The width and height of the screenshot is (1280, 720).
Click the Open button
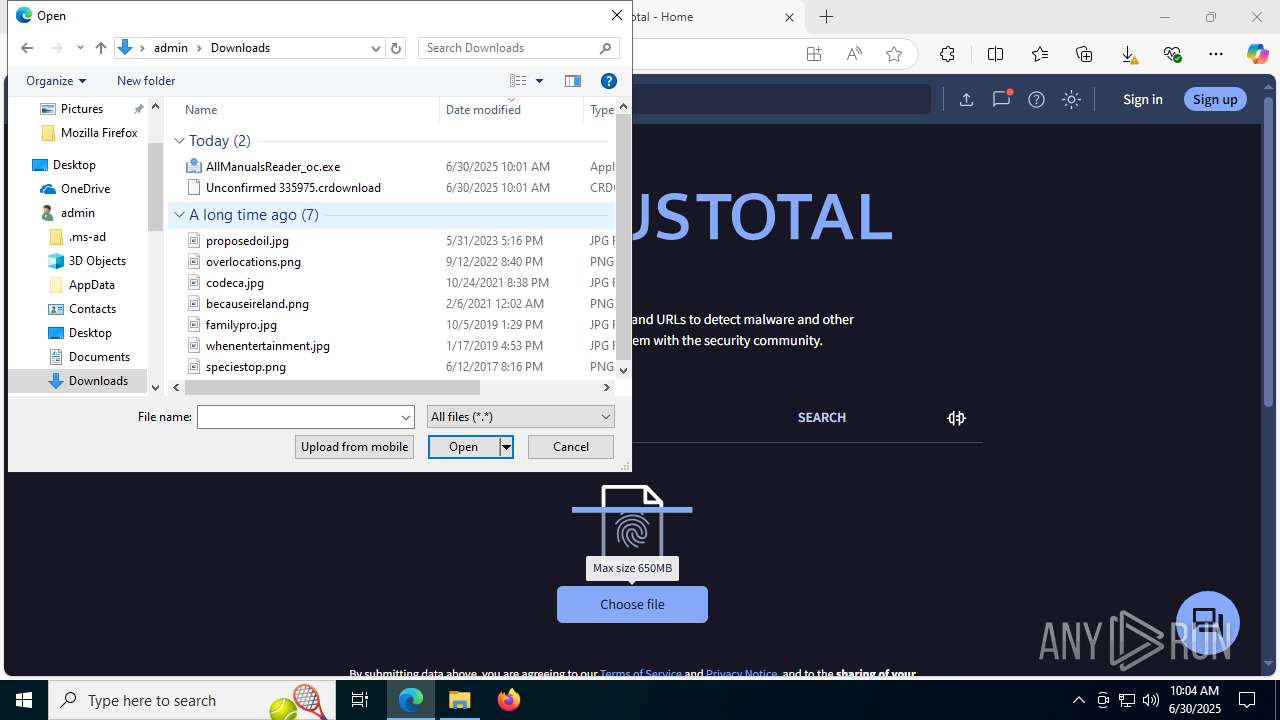click(x=464, y=447)
